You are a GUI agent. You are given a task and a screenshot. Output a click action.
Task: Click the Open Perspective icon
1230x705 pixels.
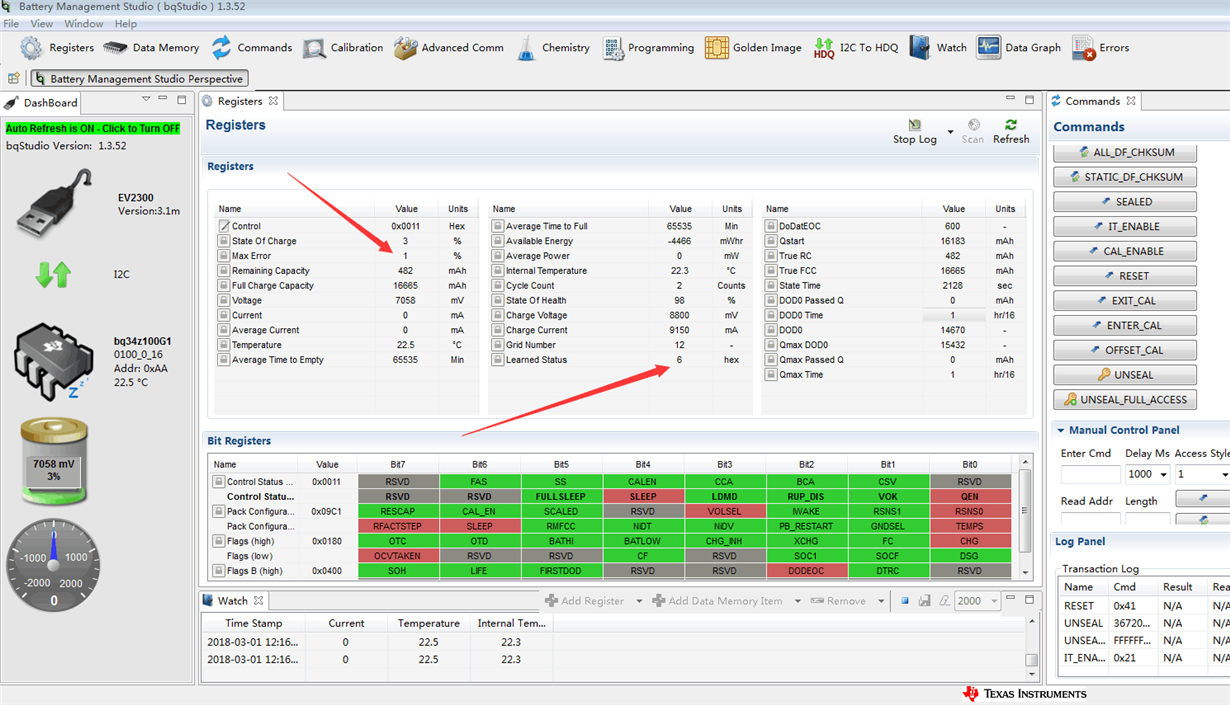14,78
